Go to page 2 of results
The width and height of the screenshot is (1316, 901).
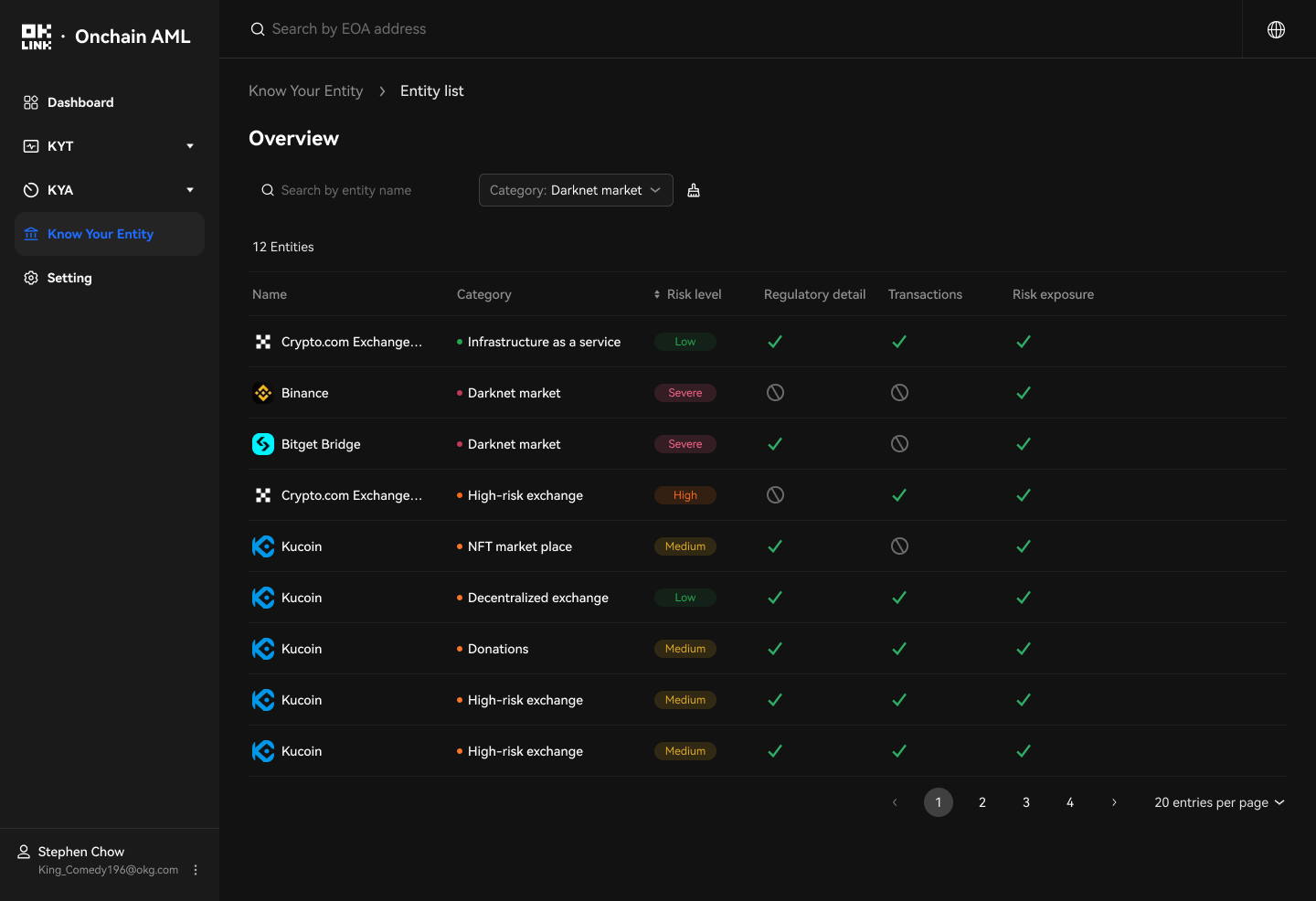982,802
